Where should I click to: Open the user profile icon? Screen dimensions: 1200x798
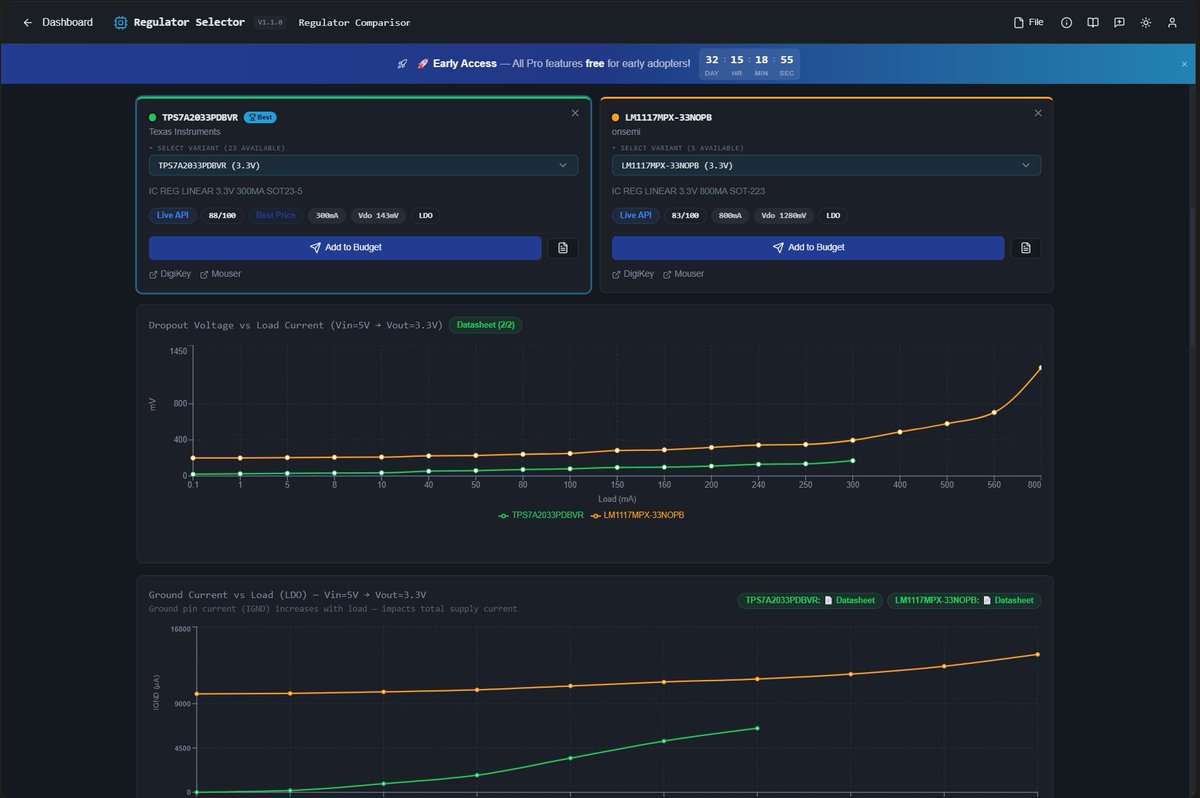(1172, 22)
